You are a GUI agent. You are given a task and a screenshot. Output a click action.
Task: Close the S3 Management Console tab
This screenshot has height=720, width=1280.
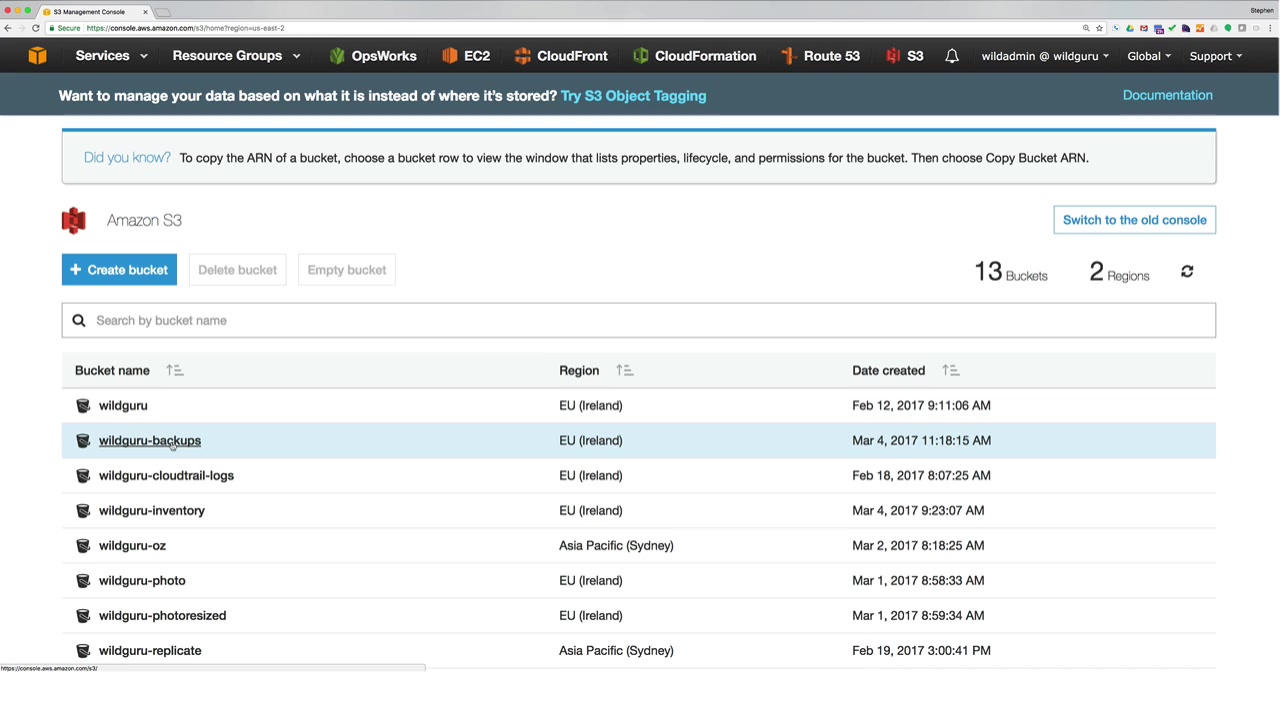(x=145, y=12)
